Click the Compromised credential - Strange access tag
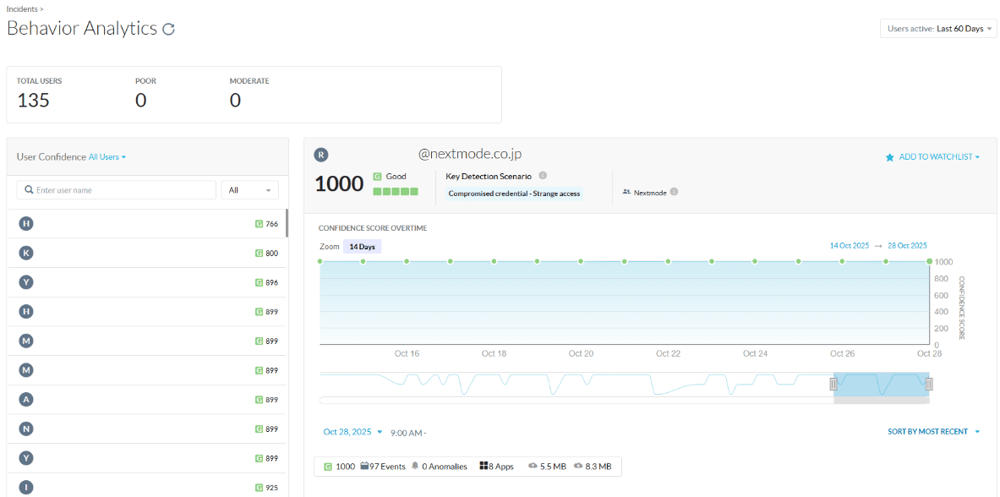1000x497 pixels. (x=514, y=193)
